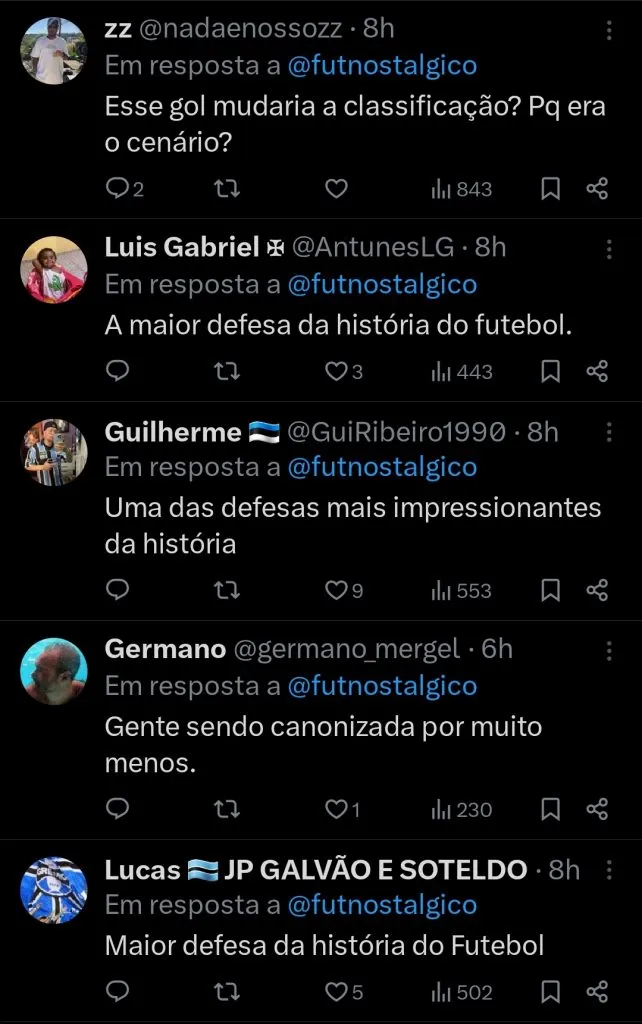Repost Luis Gabriel's tweet
This screenshot has height=1024, width=642.
tap(228, 371)
